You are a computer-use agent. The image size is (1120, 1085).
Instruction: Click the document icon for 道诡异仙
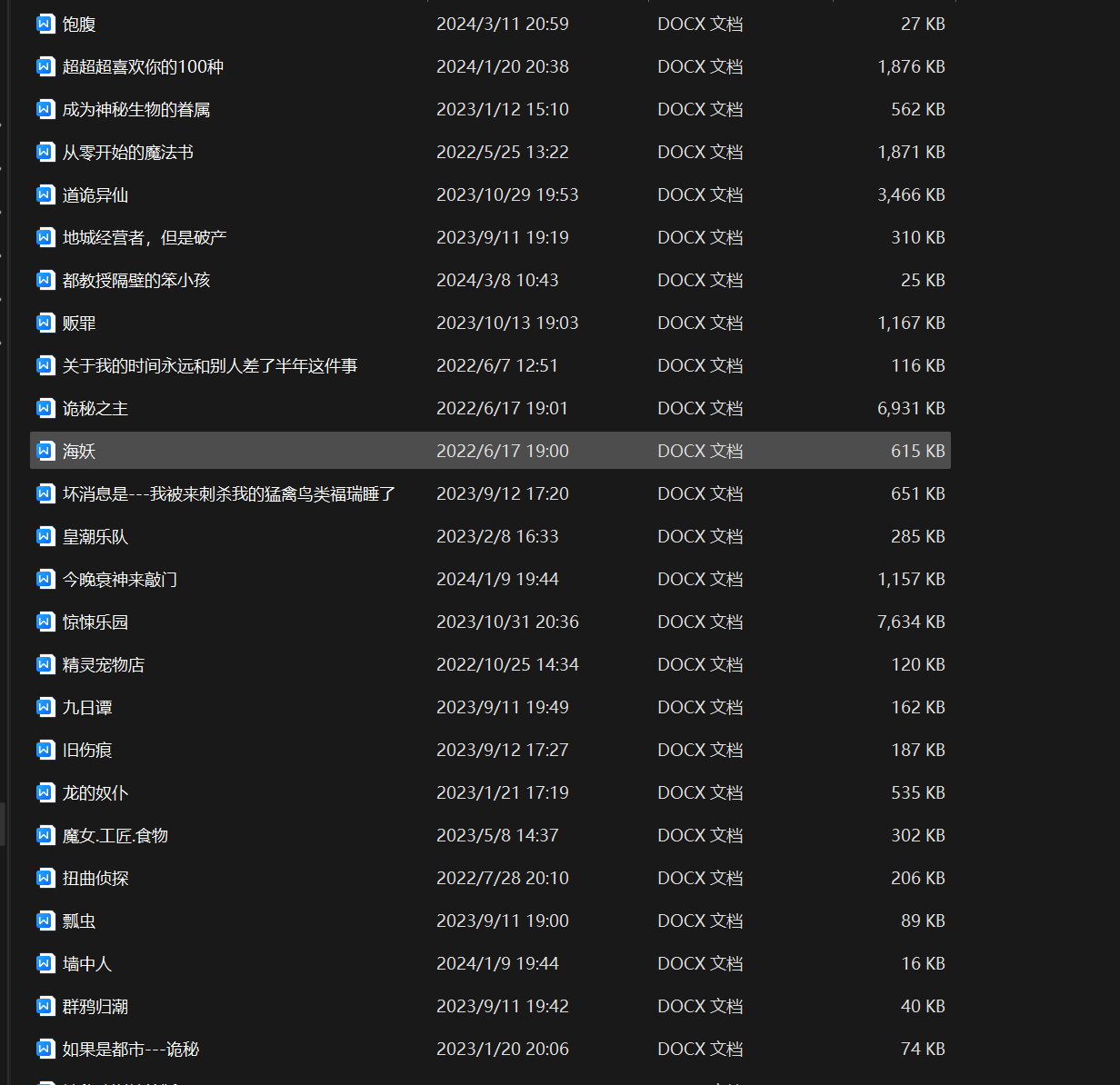45,194
